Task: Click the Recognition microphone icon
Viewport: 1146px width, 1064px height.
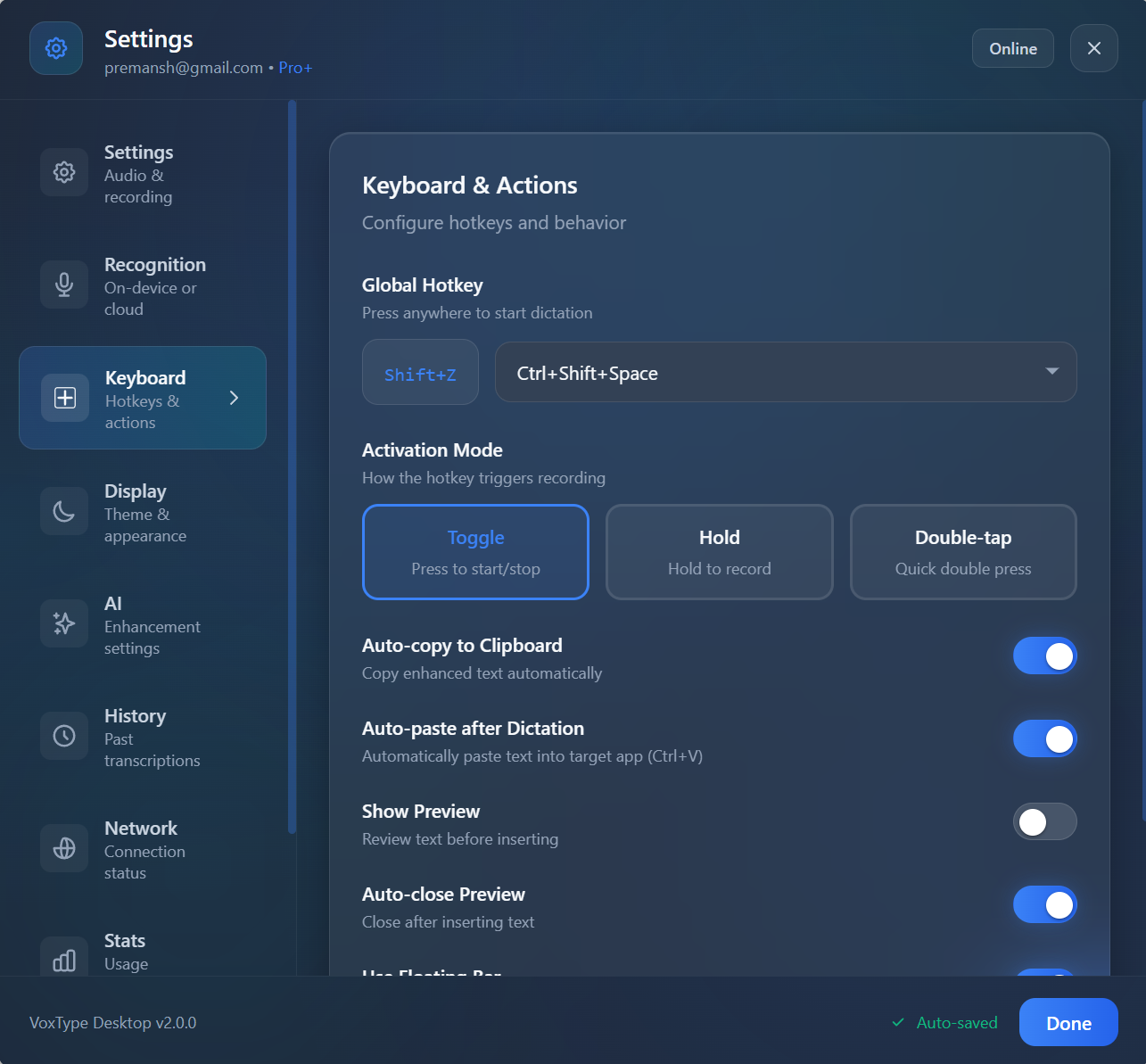Action: [x=63, y=285]
